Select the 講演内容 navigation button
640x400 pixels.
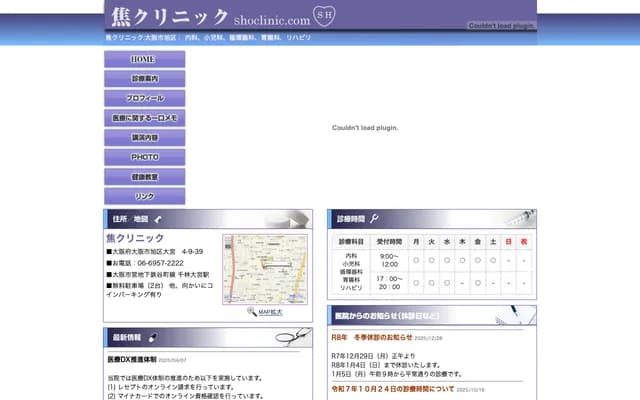(144, 137)
